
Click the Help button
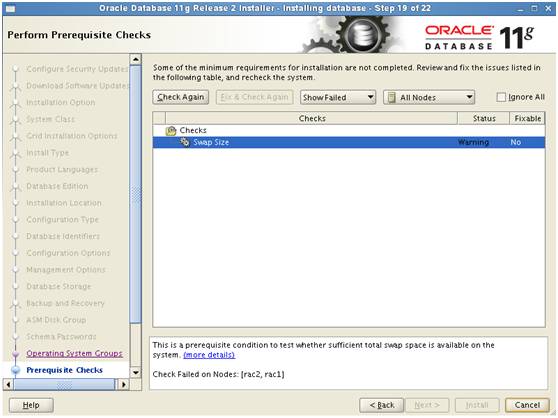tap(31, 405)
